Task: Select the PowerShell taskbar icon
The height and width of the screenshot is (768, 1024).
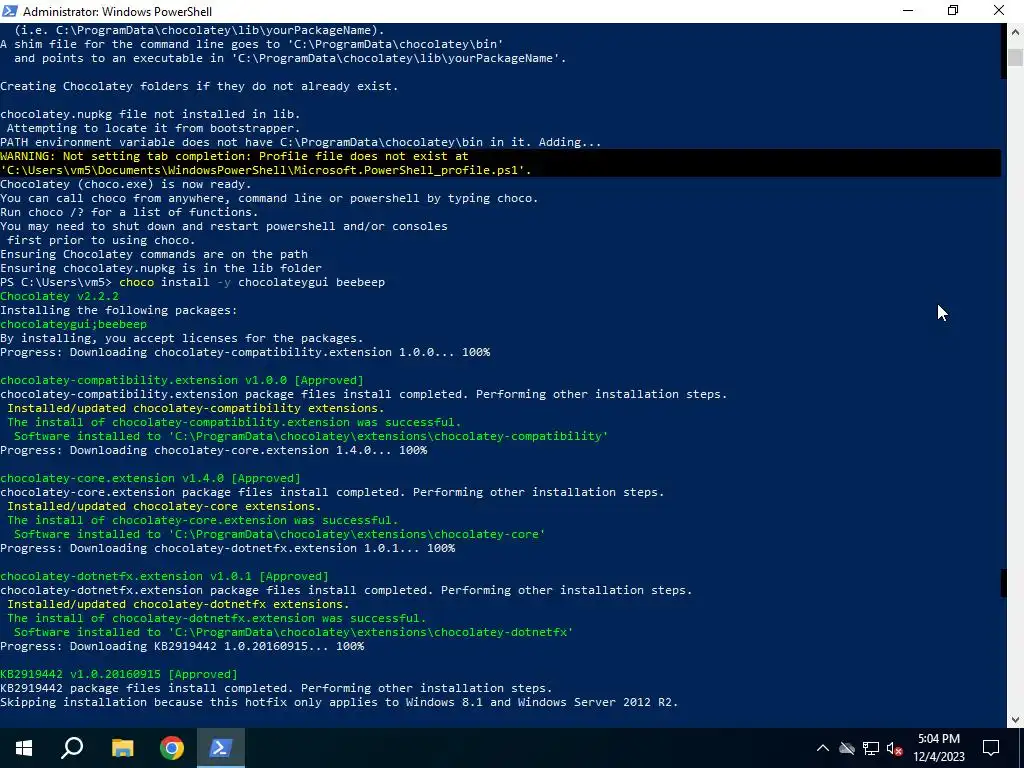Action: coord(220,748)
